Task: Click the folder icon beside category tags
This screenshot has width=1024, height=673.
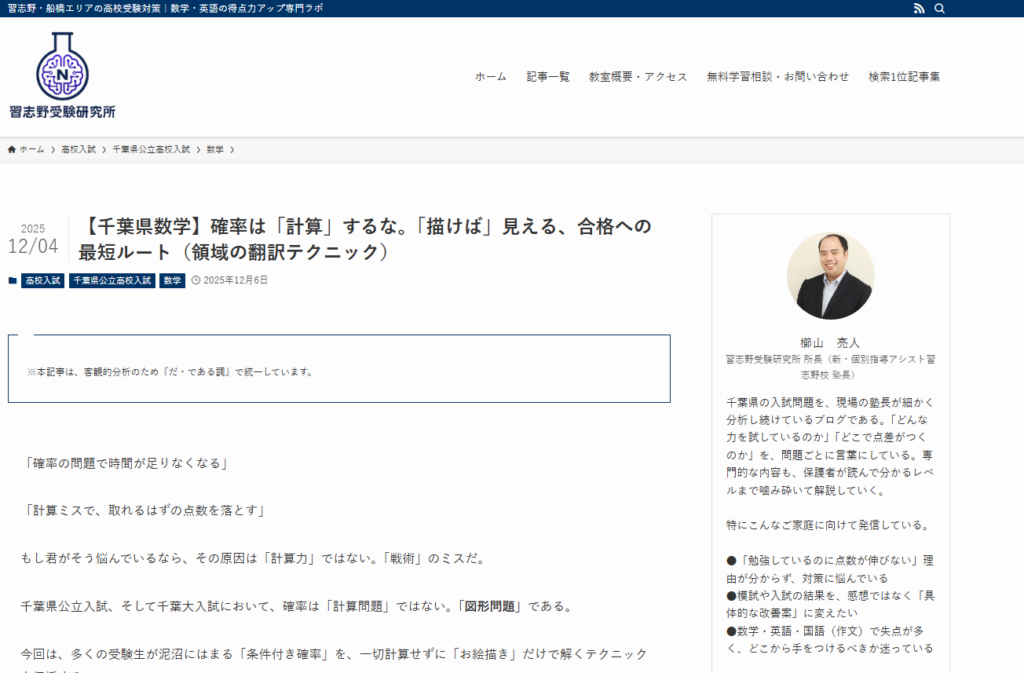Action: click(12, 281)
